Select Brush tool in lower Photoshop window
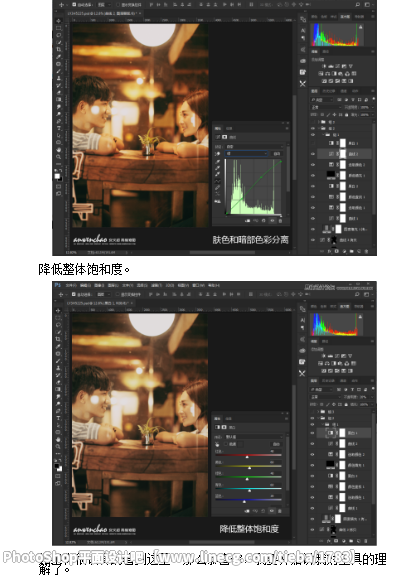This screenshot has width=411, height=576. pos(58,361)
